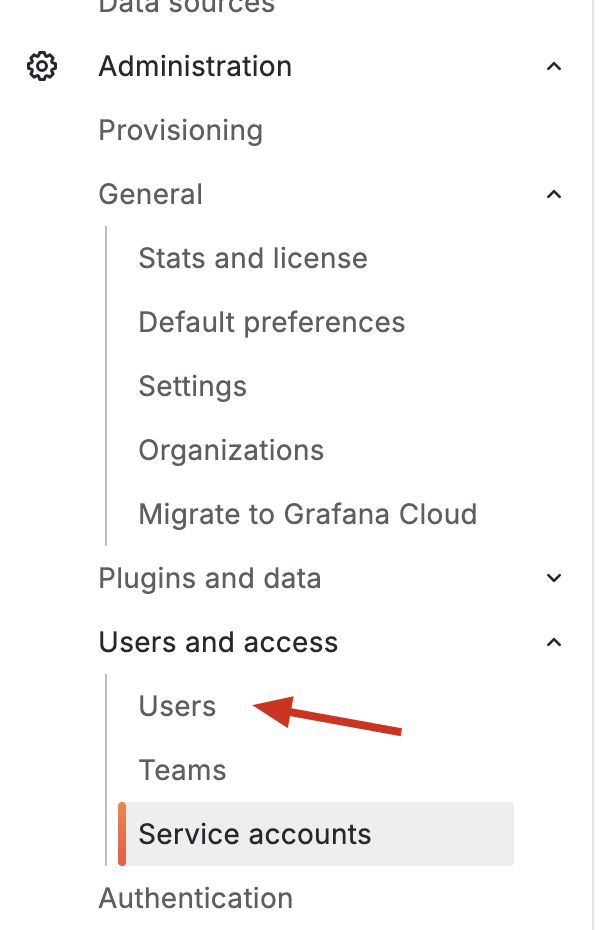Select the General menu item

[x=150, y=194]
